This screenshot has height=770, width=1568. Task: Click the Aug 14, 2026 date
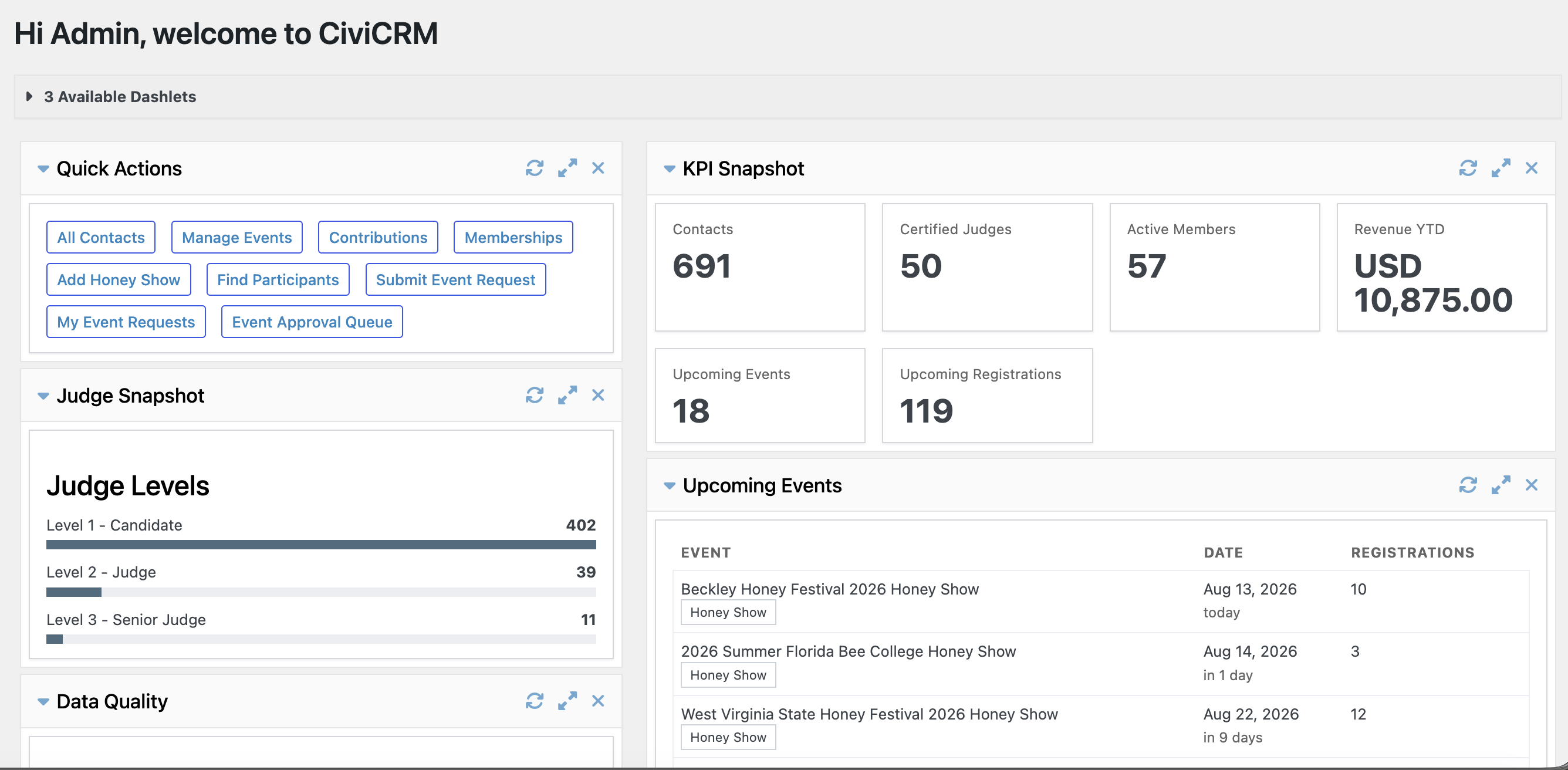point(1251,651)
